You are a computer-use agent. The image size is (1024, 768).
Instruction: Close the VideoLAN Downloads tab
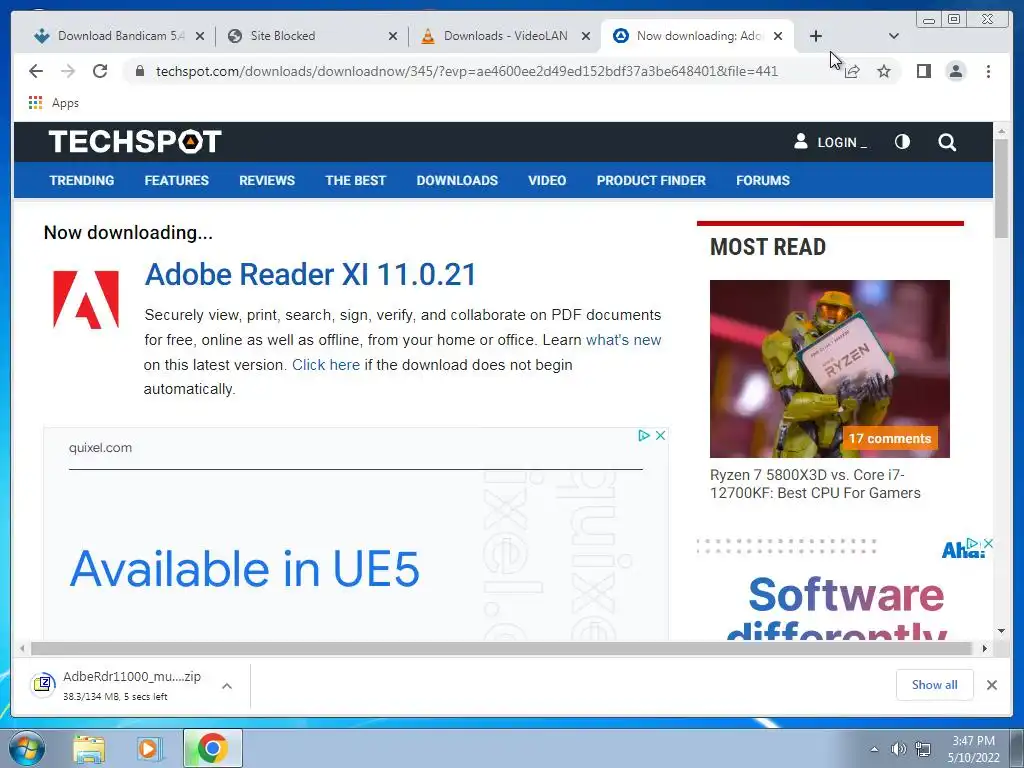586,36
